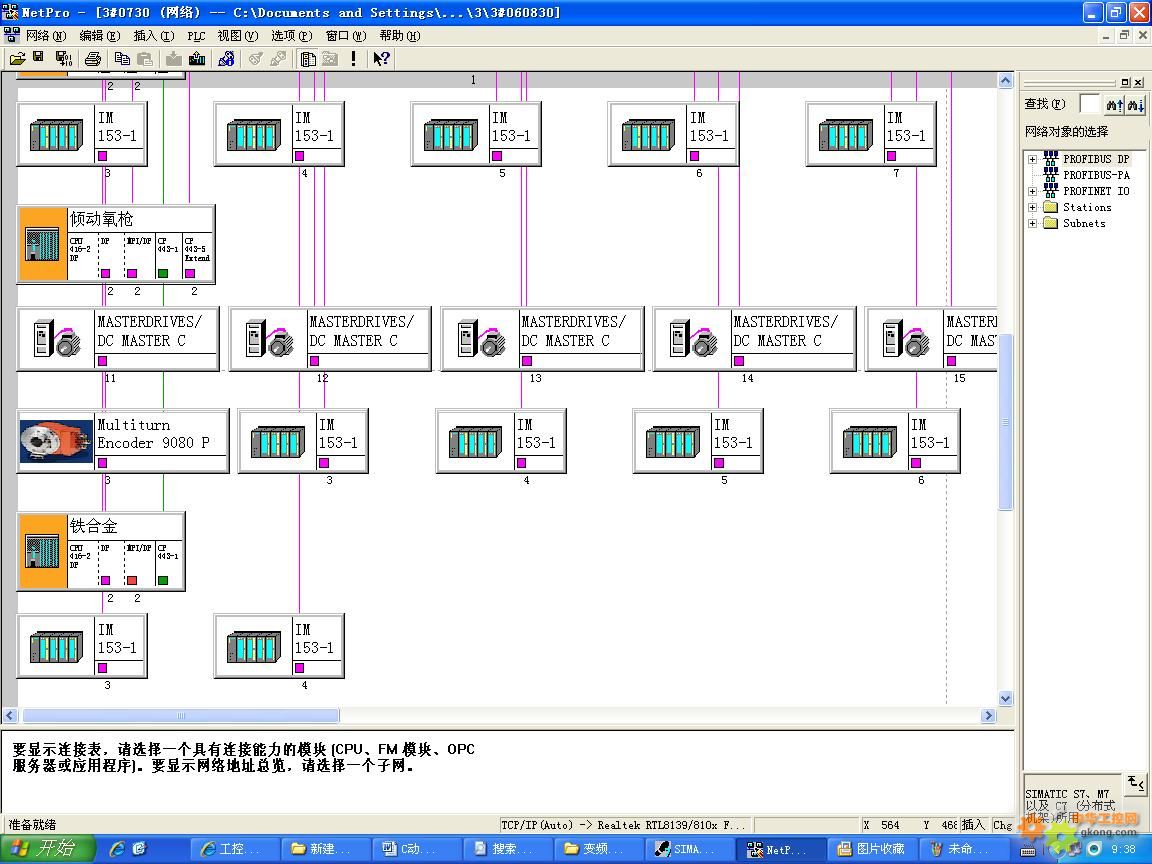Select the Multiturn Encoder 9080 P device image

click(57, 441)
